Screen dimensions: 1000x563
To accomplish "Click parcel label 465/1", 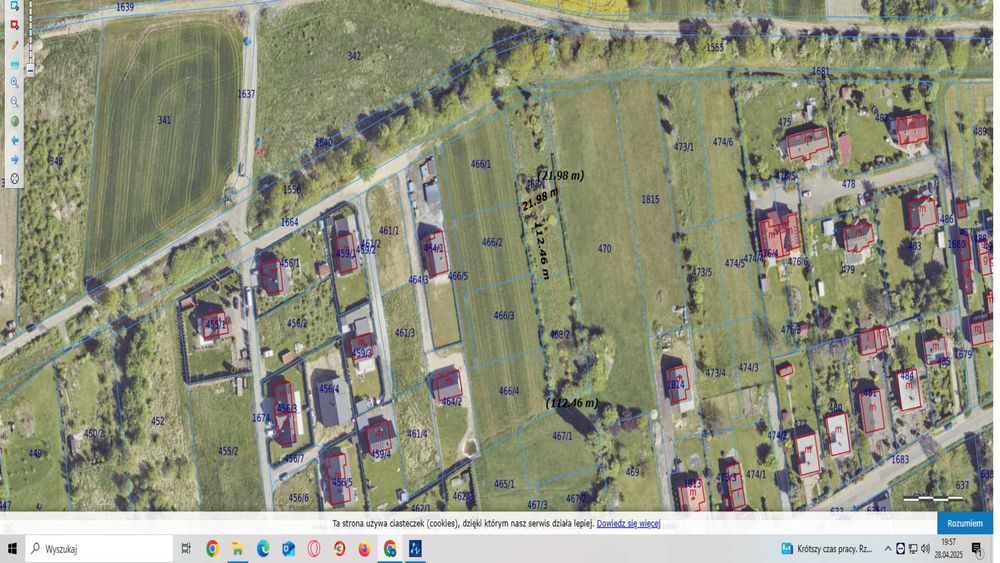I will (x=504, y=484).
